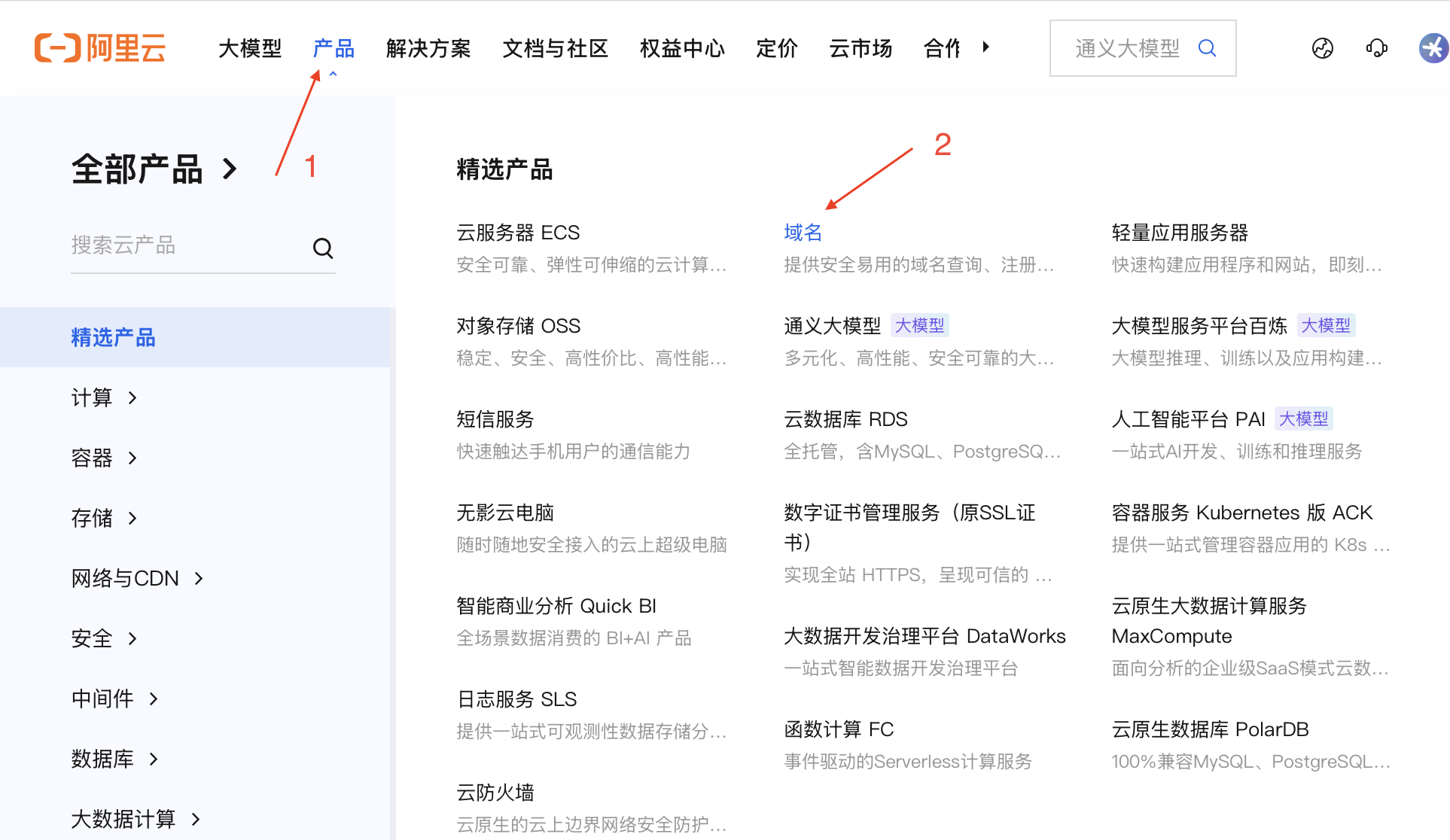Click description 随时随地安全接入的云上超级电脑
Viewport: 1450px width, 840px height.
(592, 545)
